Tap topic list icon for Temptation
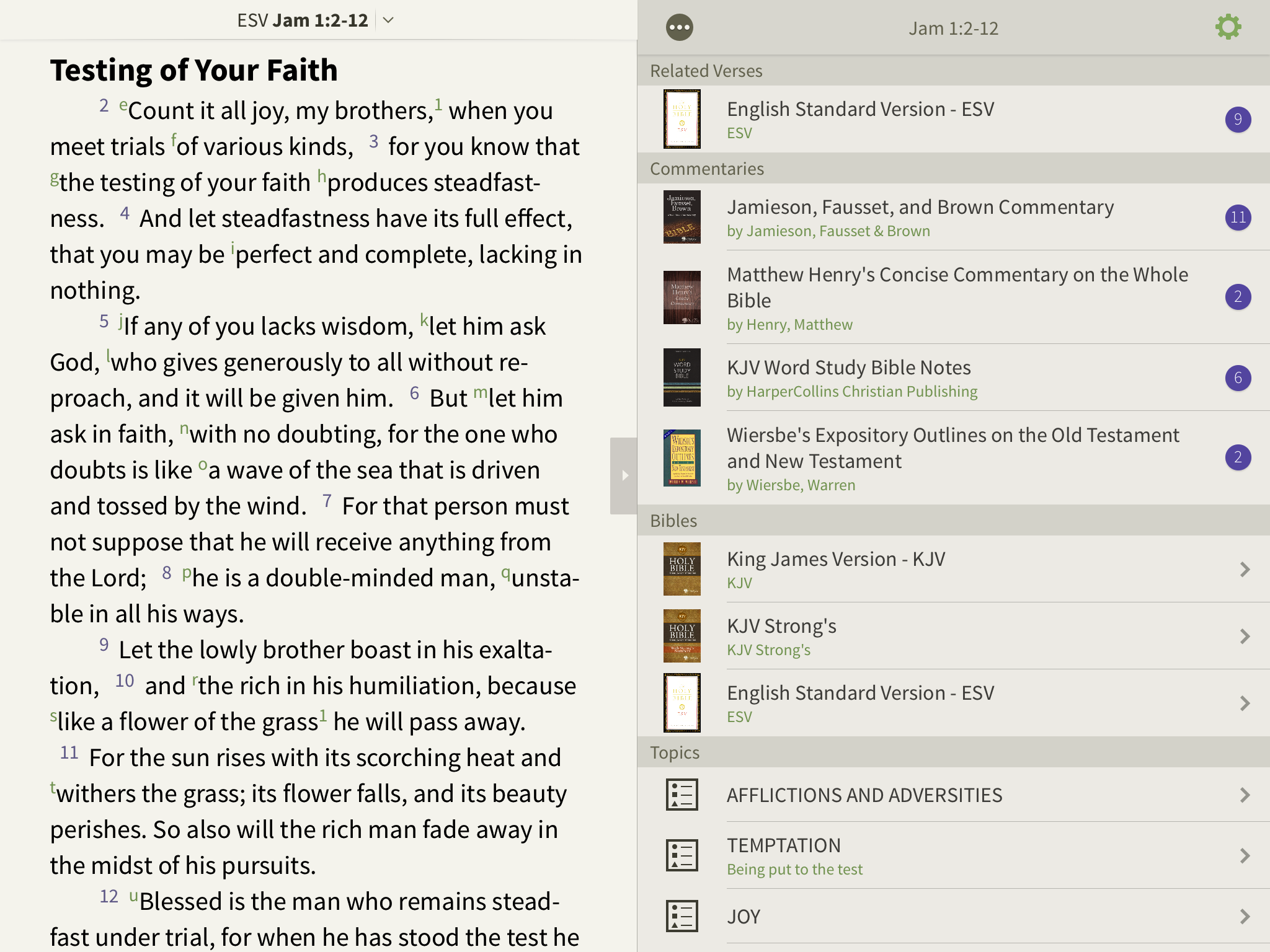 [682, 855]
